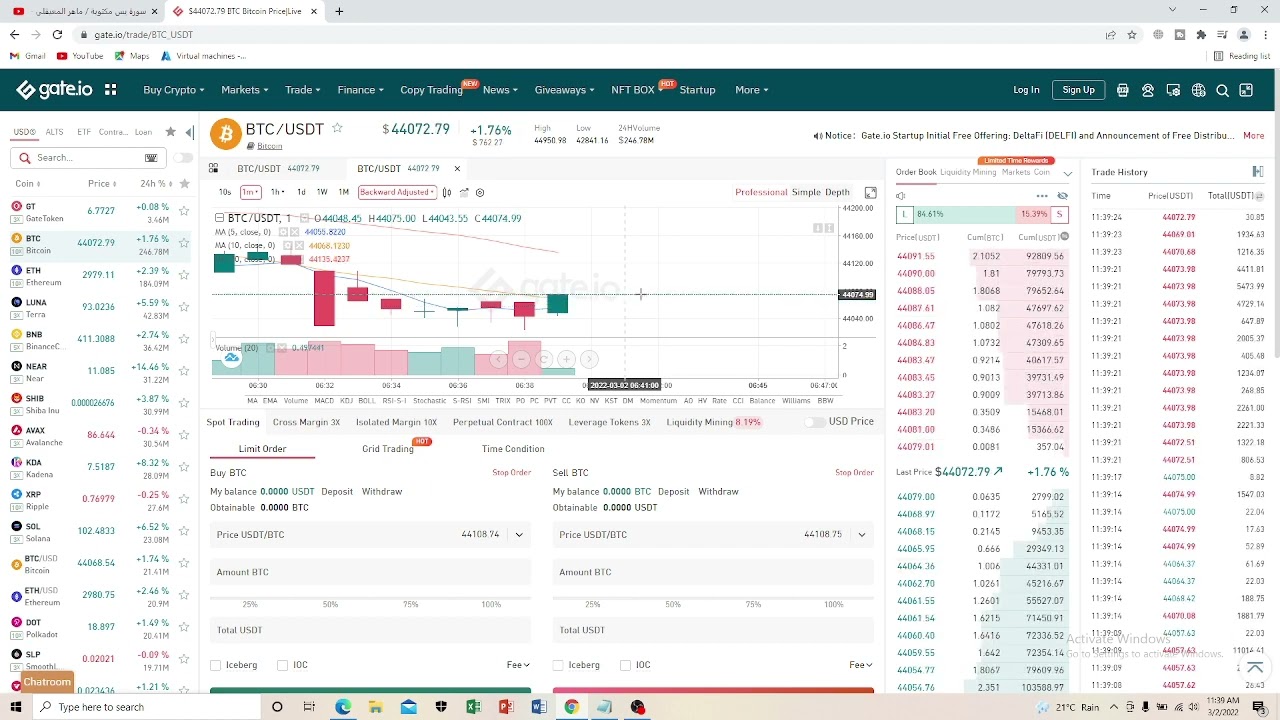Click the order book sound icon

pos(901,196)
